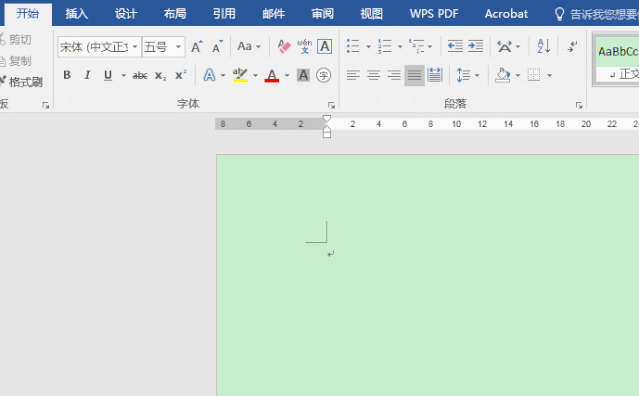Align text left
Image resolution: width=639 pixels, height=396 pixels.
click(x=353, y=75)
